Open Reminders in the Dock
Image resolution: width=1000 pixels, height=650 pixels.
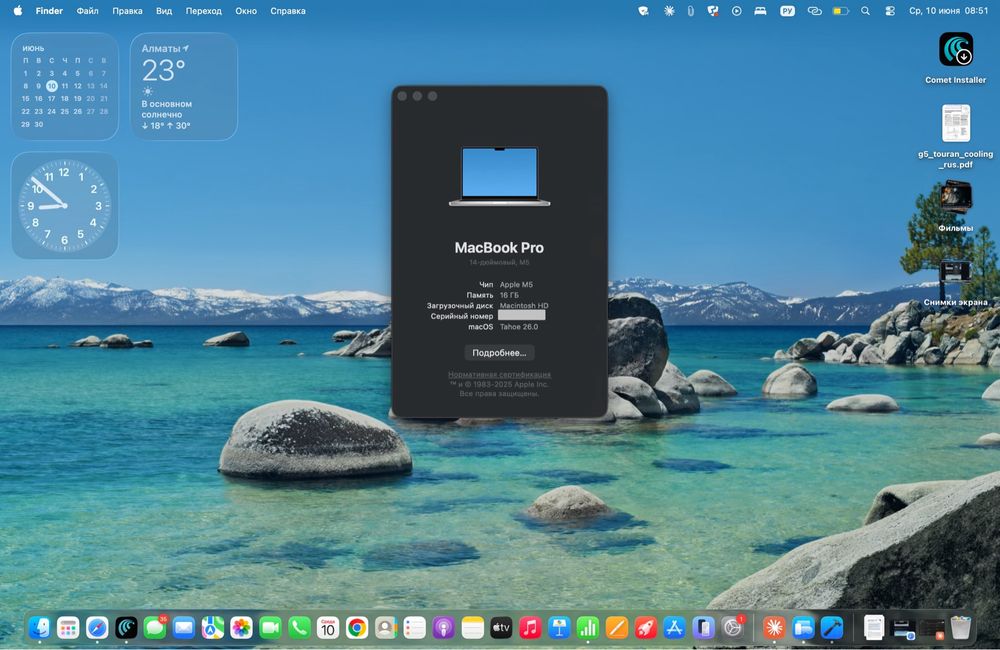click(x=415, y=628)
